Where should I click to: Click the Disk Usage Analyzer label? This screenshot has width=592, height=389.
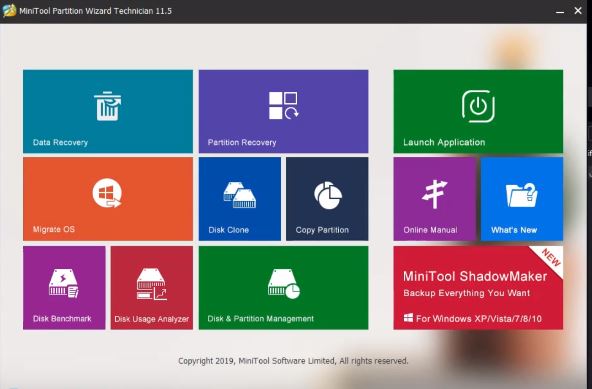click(x=151, y=319)
